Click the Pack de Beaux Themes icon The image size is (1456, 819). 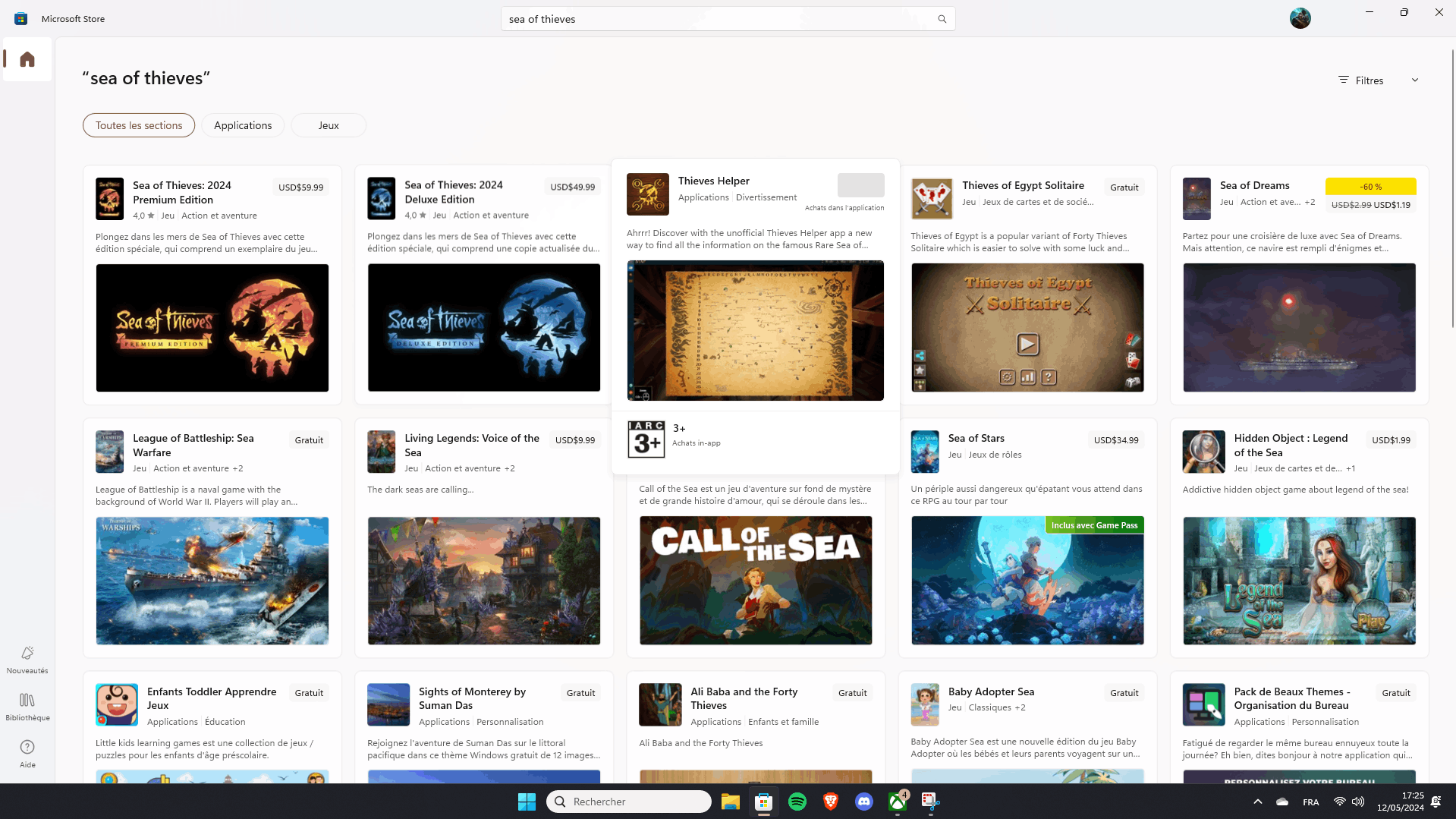point(1203,704)
